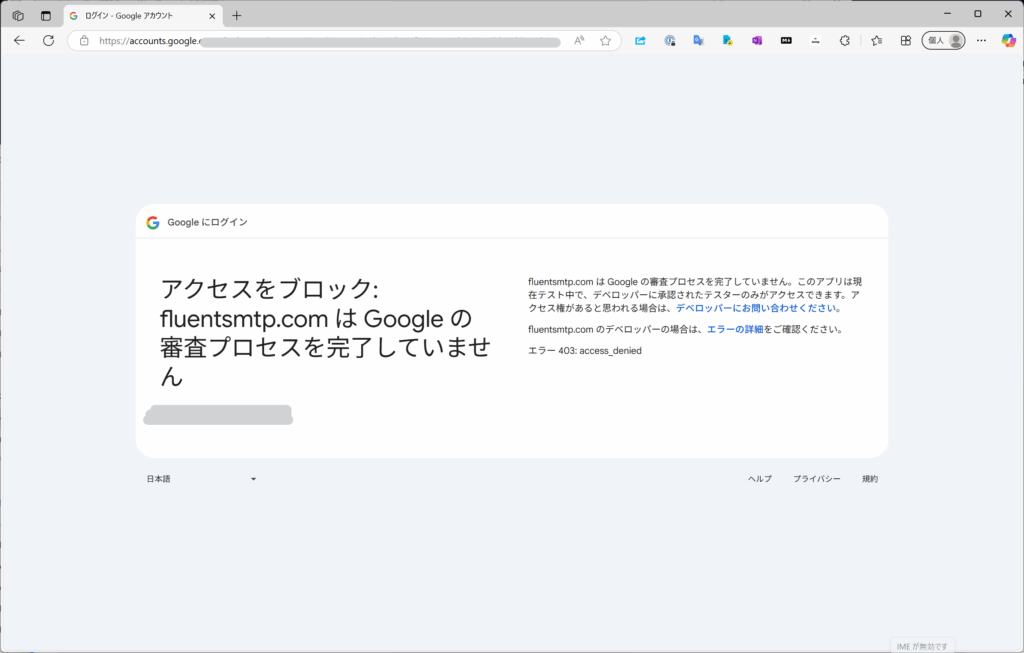Click the Google logo beside Google にログイン
This screenshot has height=653, width=1024.
(x=153, y=223)
